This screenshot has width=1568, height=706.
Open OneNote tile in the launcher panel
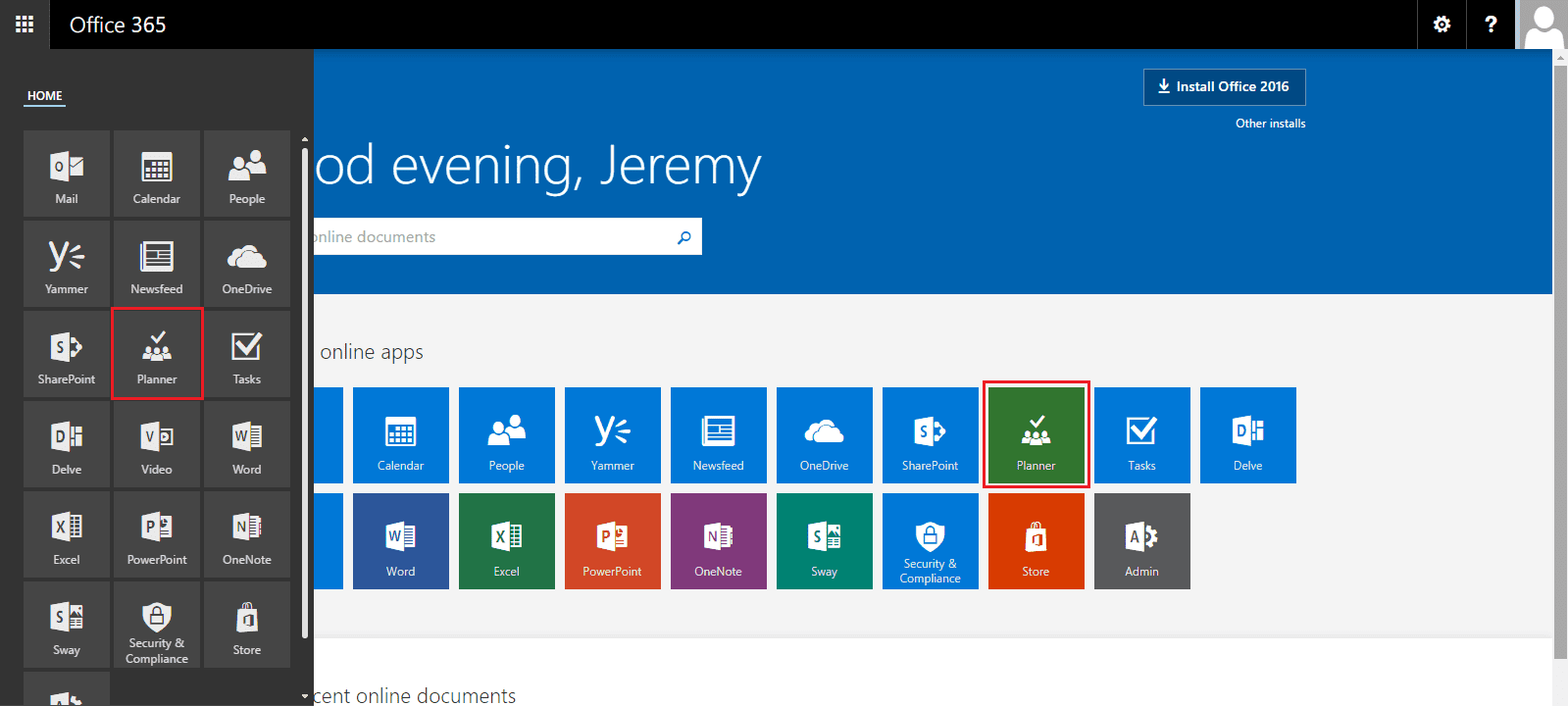pos(247,534)
